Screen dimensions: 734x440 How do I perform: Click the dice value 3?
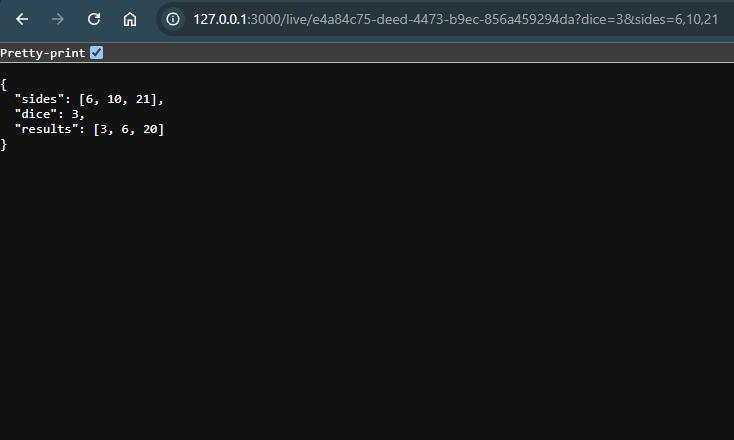[75, 114]
